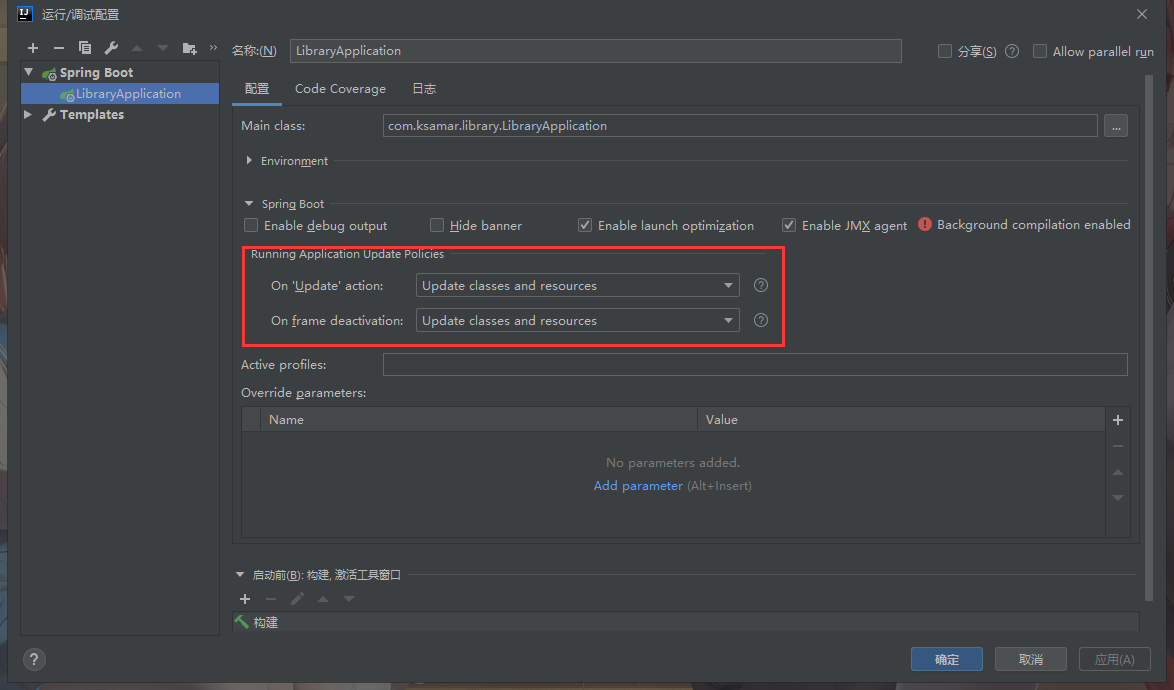Copy configuration icon in toolbar
This screenshot has width=1174, height=690.
pos(85,48)
